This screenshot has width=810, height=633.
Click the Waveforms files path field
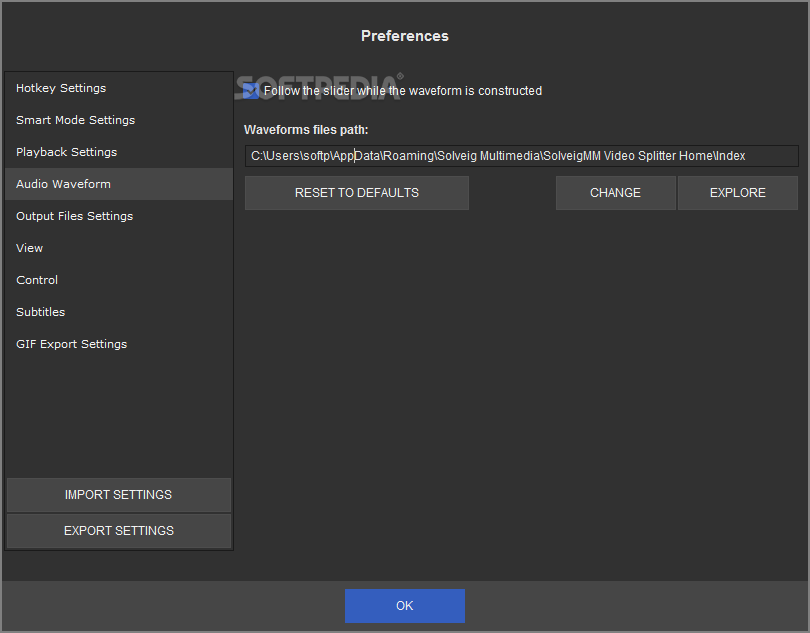tap(522, 156)
